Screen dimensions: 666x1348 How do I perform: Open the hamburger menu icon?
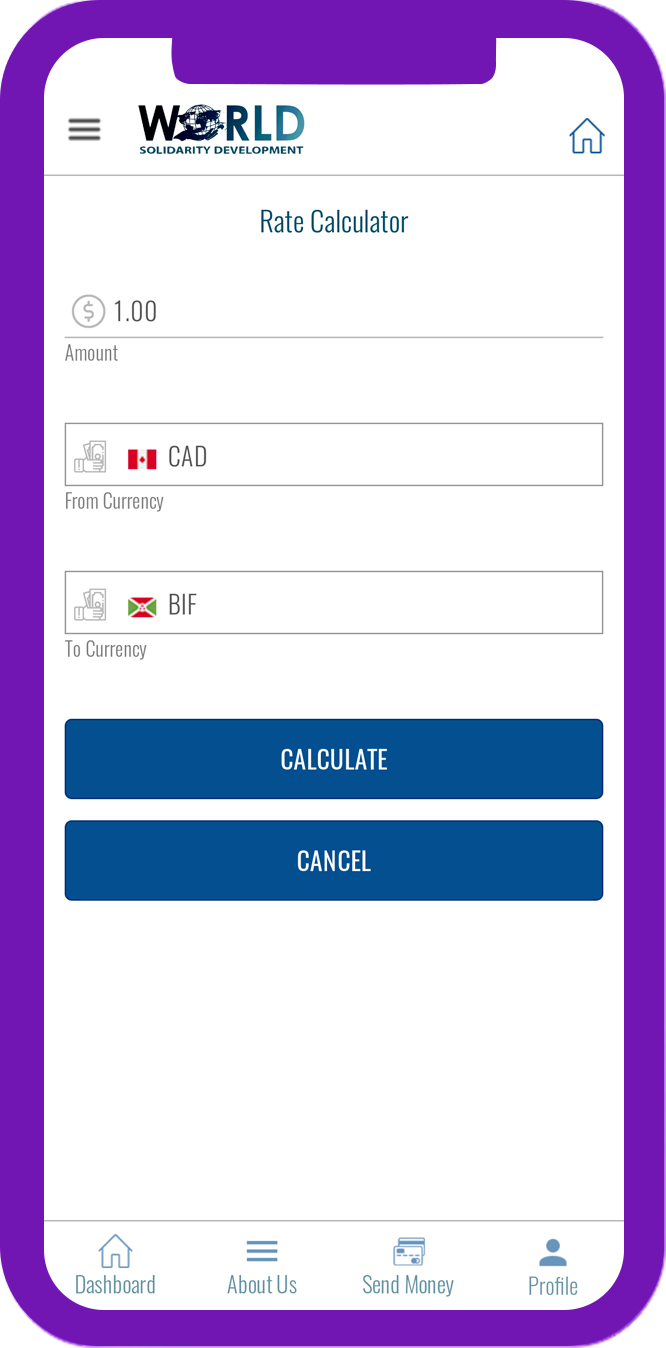click(x=84, y=130)
